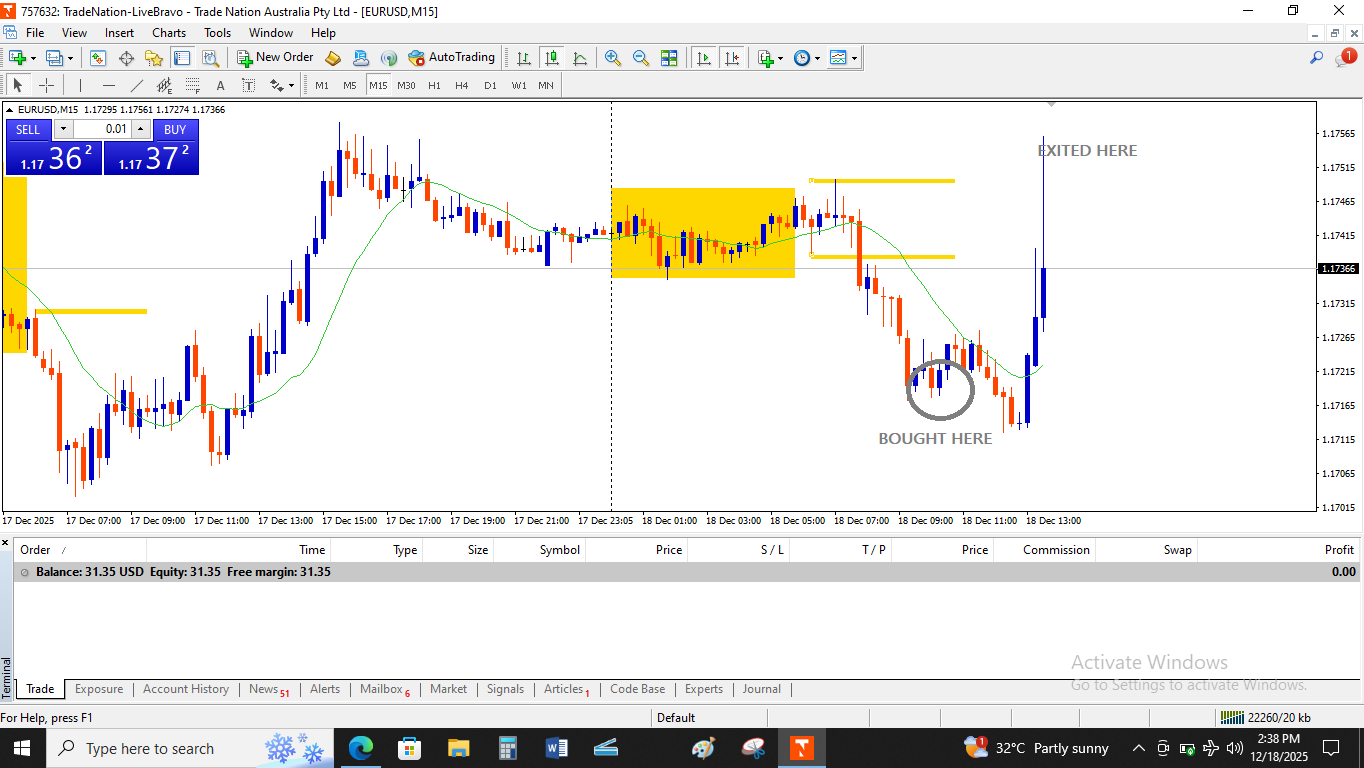This screenshot has height=768, width=1364.
Task: Click the New Order button
Action: click(275, 58)
